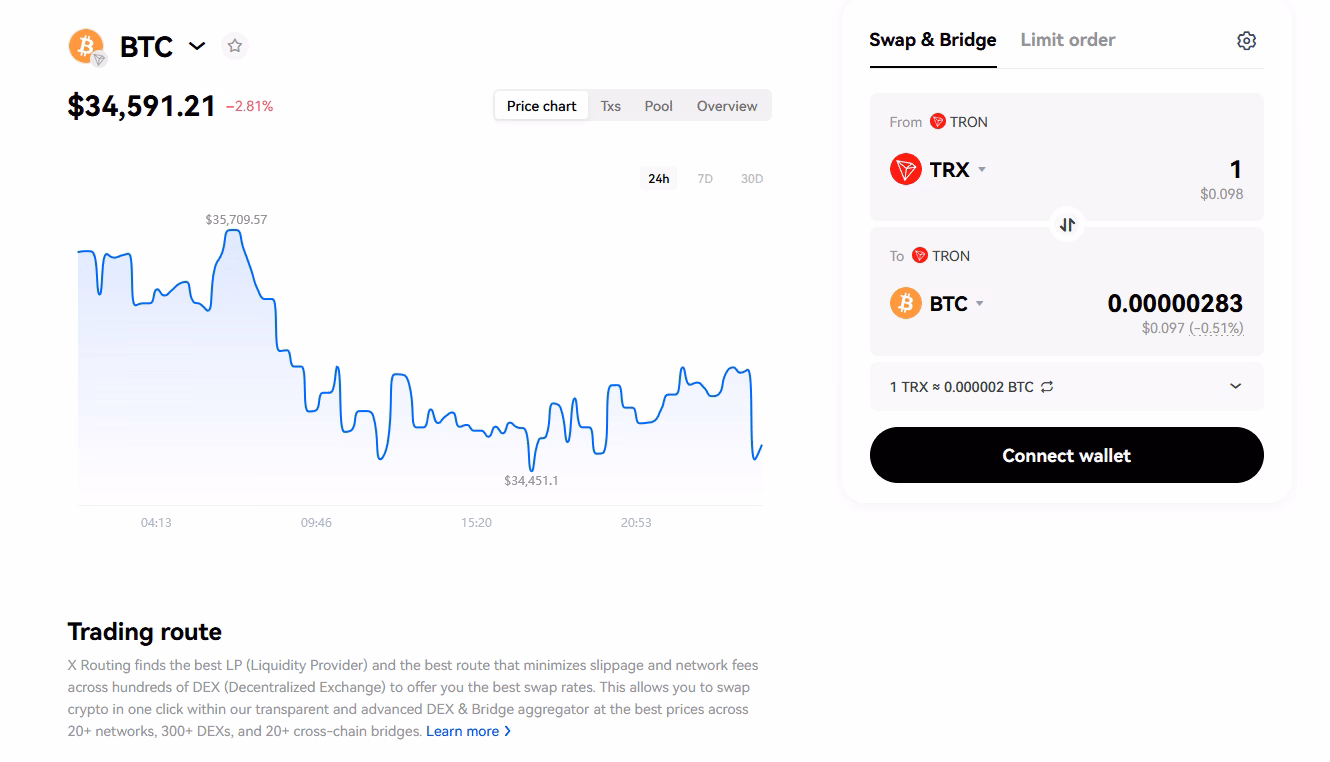
Task: Open the settings gear on the swap panel
Action: click(x=1245, y=39)
